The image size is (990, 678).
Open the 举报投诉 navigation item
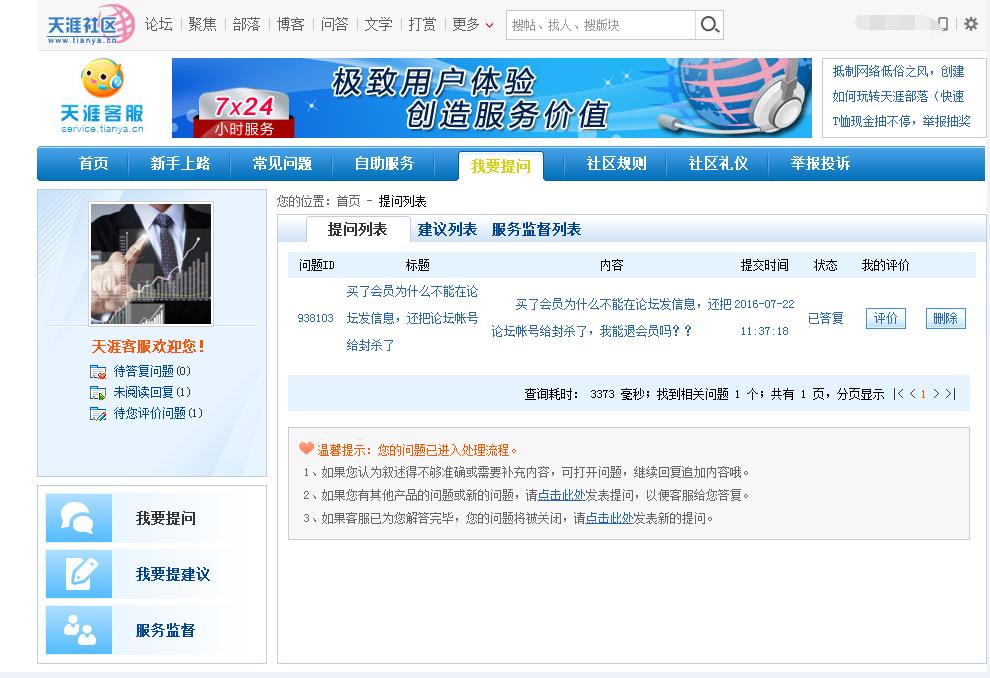coord(818,163)
